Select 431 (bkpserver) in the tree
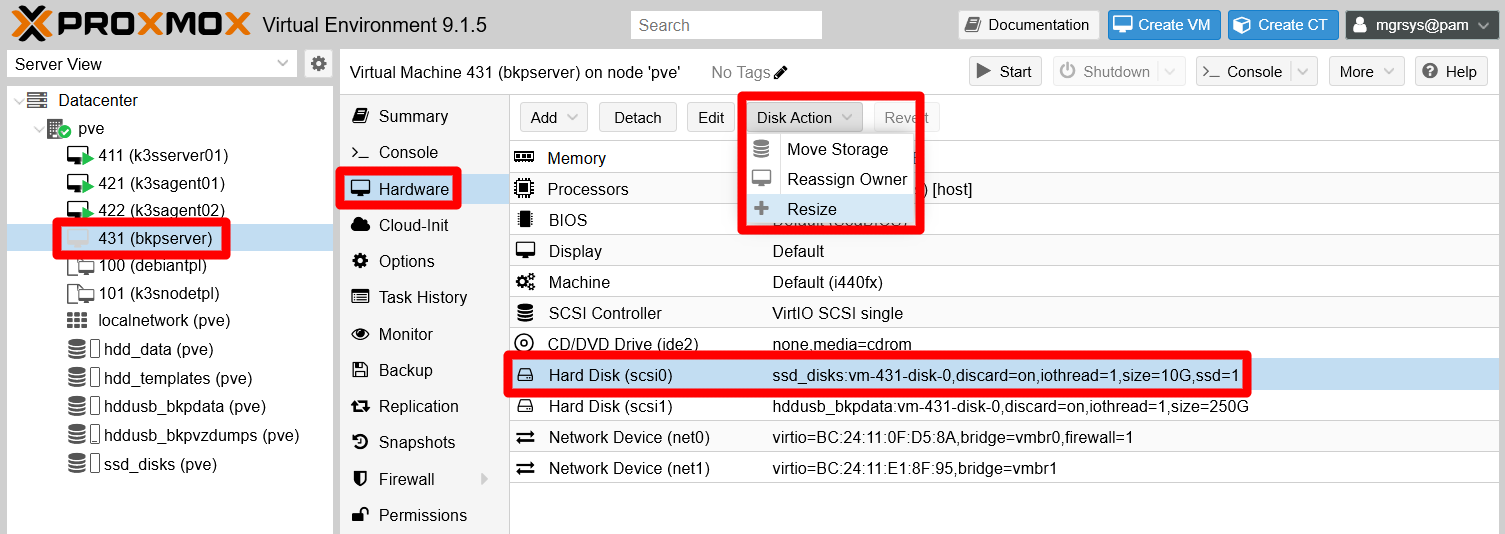 (x=170, y=238)
